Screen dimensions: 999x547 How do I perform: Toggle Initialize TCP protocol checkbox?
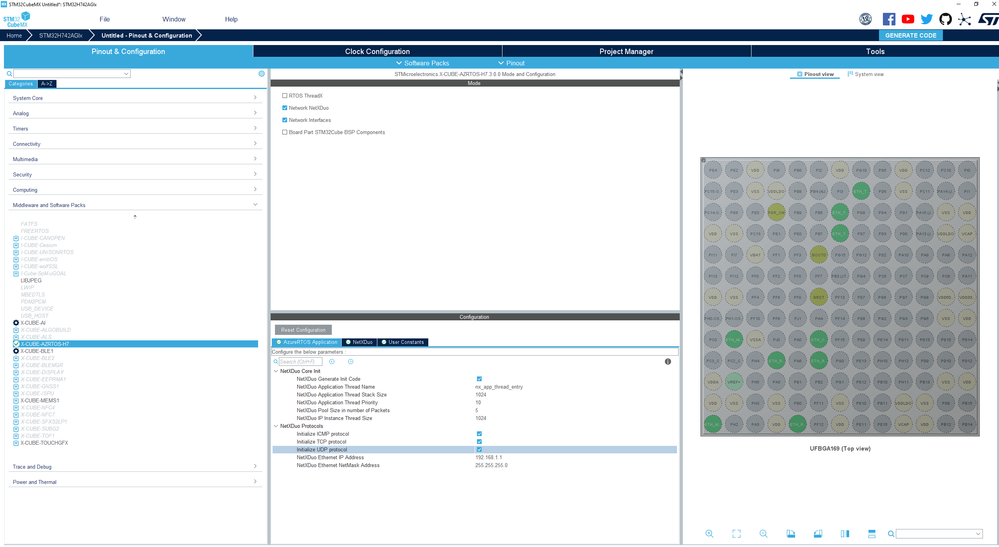point(479,441)
